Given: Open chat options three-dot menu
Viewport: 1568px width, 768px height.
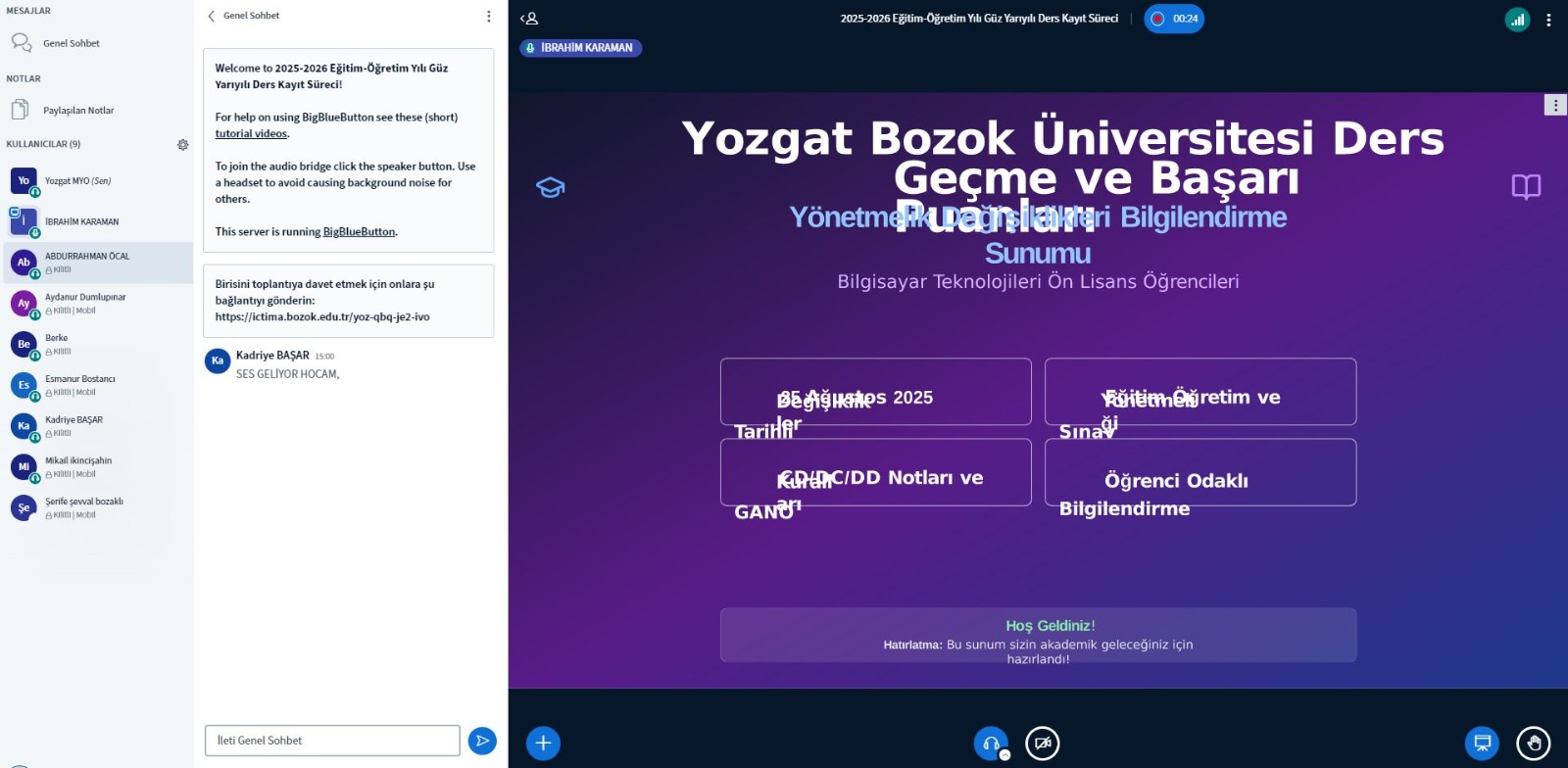Looking at the screenshot, I should click(x=488, y=17).
